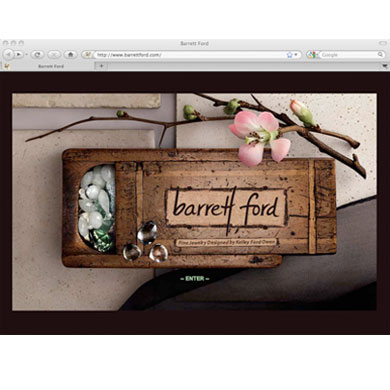Click the search magnifying glass icon
The width and height of the screenshot is (390, 390).
point(380,54)
